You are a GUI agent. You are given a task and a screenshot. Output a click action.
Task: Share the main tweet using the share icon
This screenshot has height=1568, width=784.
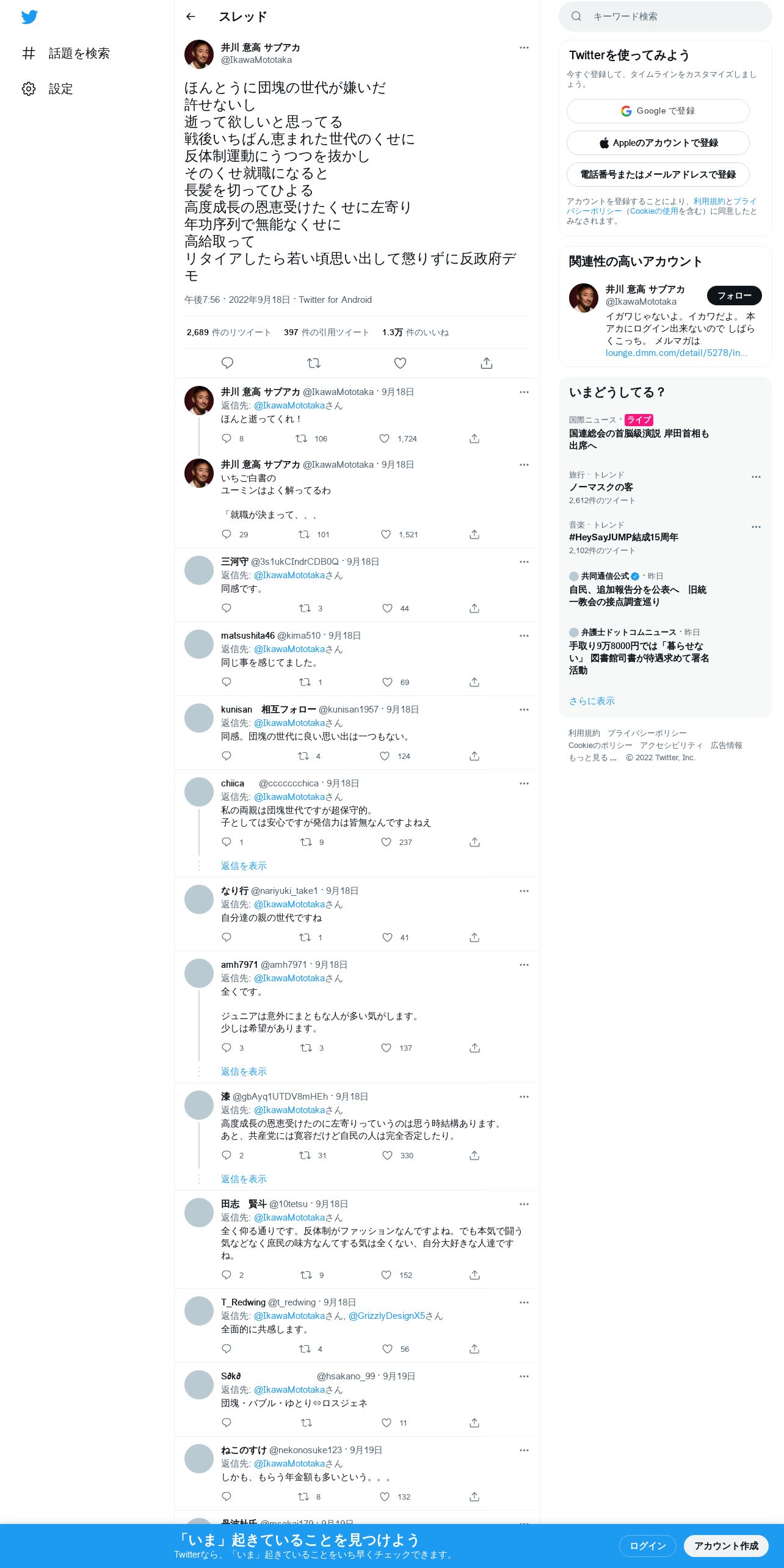487,363
